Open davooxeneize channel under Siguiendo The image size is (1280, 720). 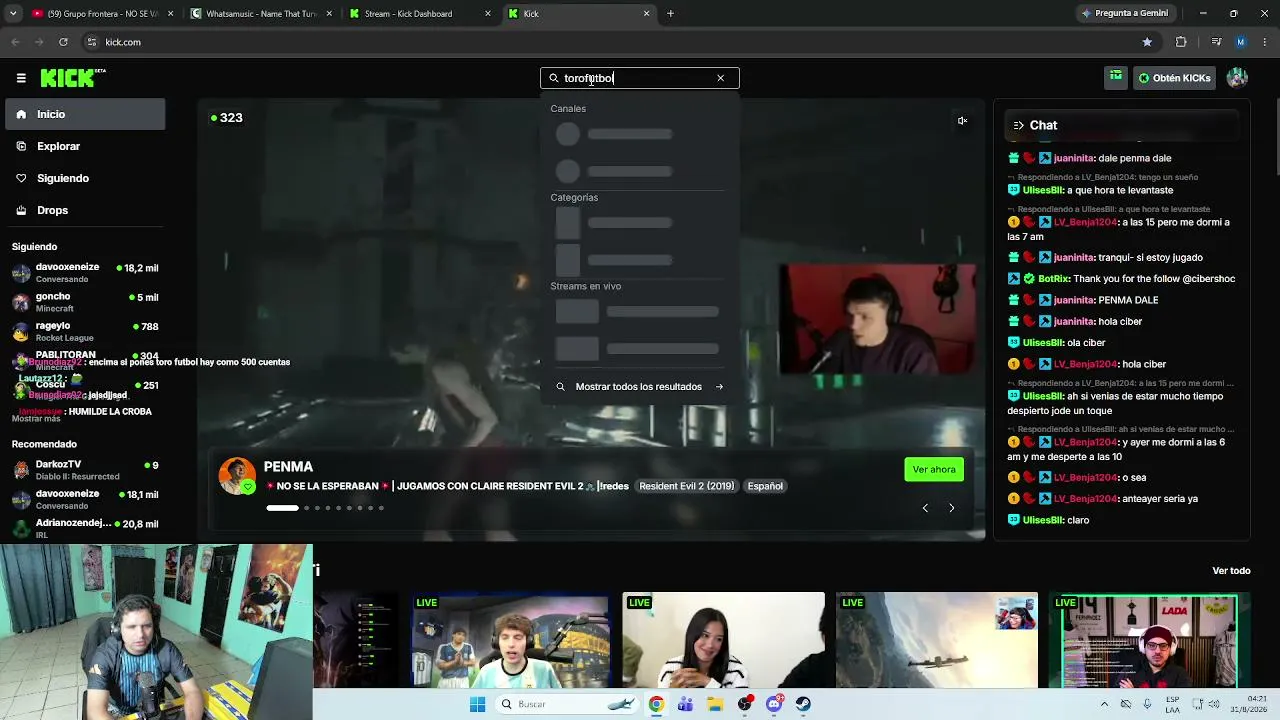click(85, 273)
